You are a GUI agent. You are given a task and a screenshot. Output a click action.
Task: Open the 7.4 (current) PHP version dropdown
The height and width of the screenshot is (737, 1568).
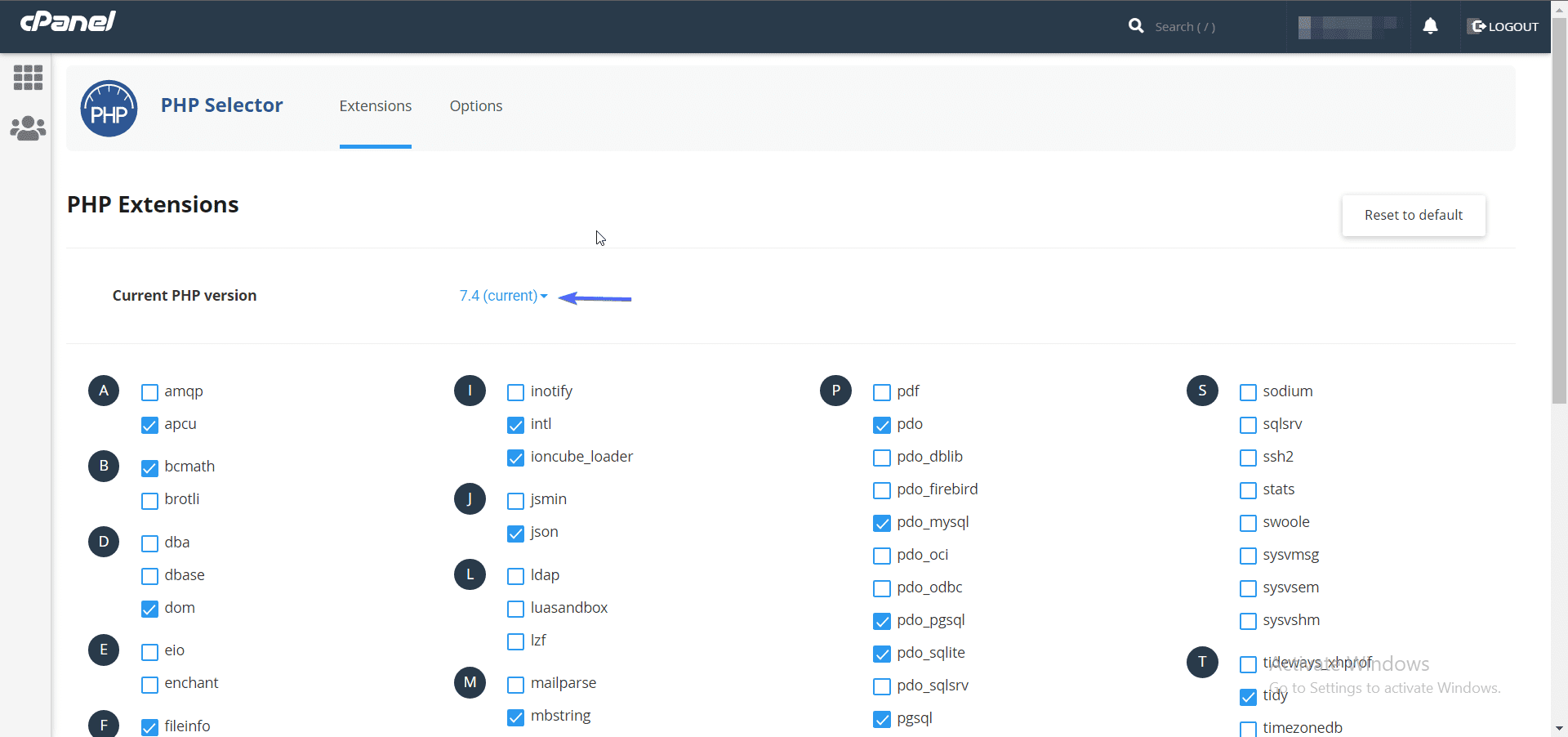coord(503,296)
